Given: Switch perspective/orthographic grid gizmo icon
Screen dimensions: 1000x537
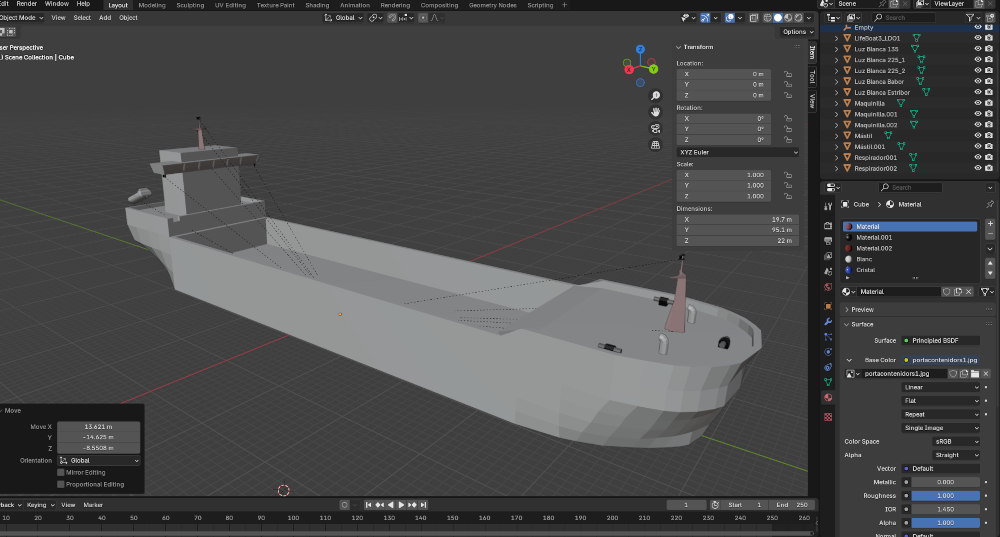Looking at the screenshot, I should pyautogui.click(x=655, y=145).
